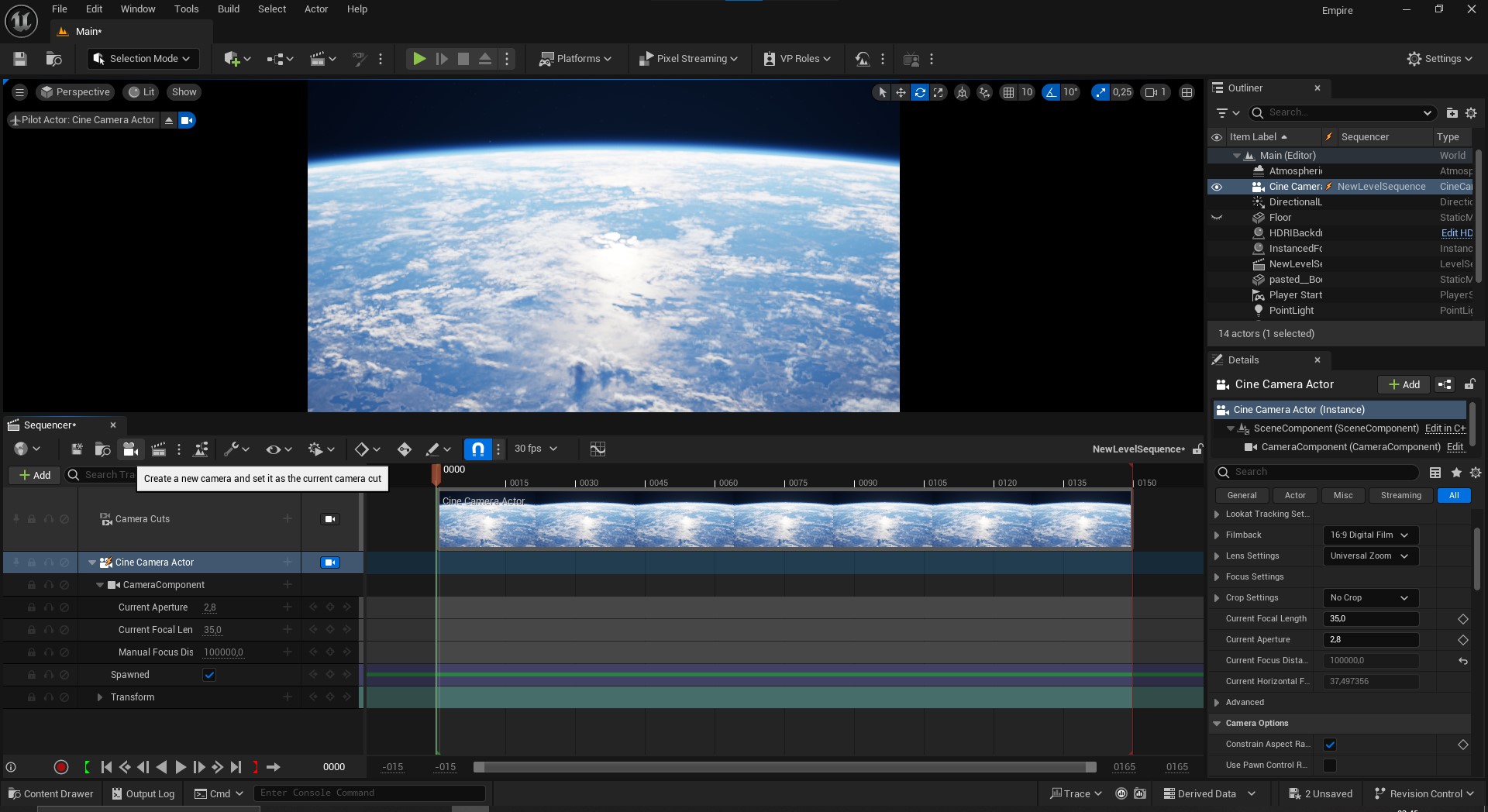Save the current level with disk icon
The height and width of the screenshot is (812, 1488).
[x=20, y=59]
